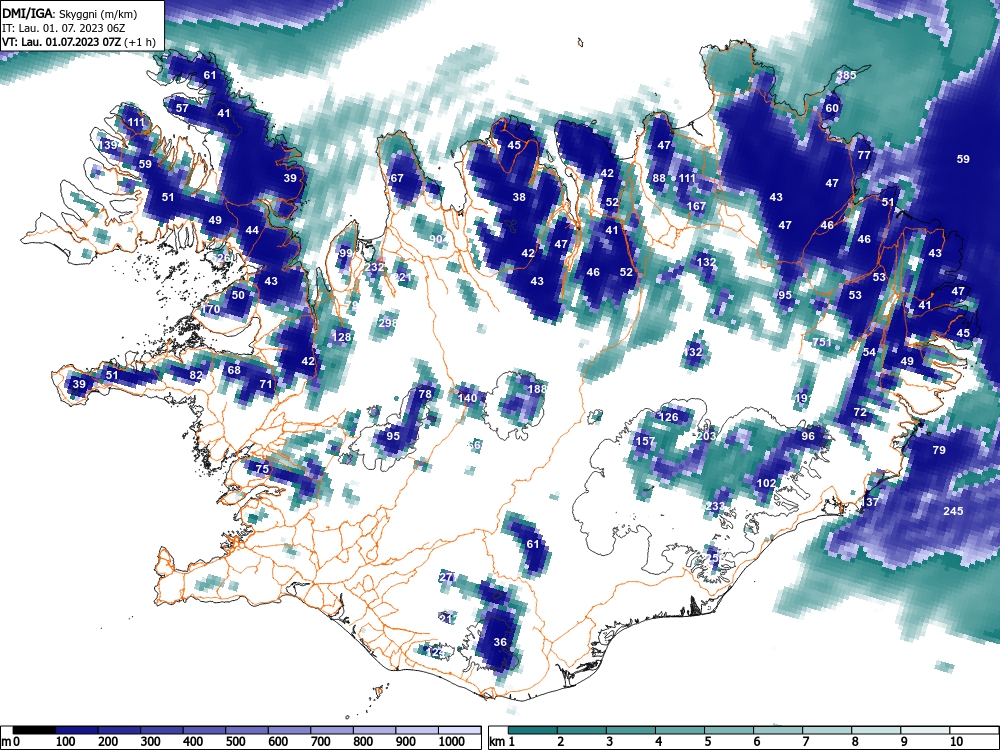Click the map value 60 below 385
This screenshot has width=1000, height=750.
pyautogui.click(x=832, y=108)
